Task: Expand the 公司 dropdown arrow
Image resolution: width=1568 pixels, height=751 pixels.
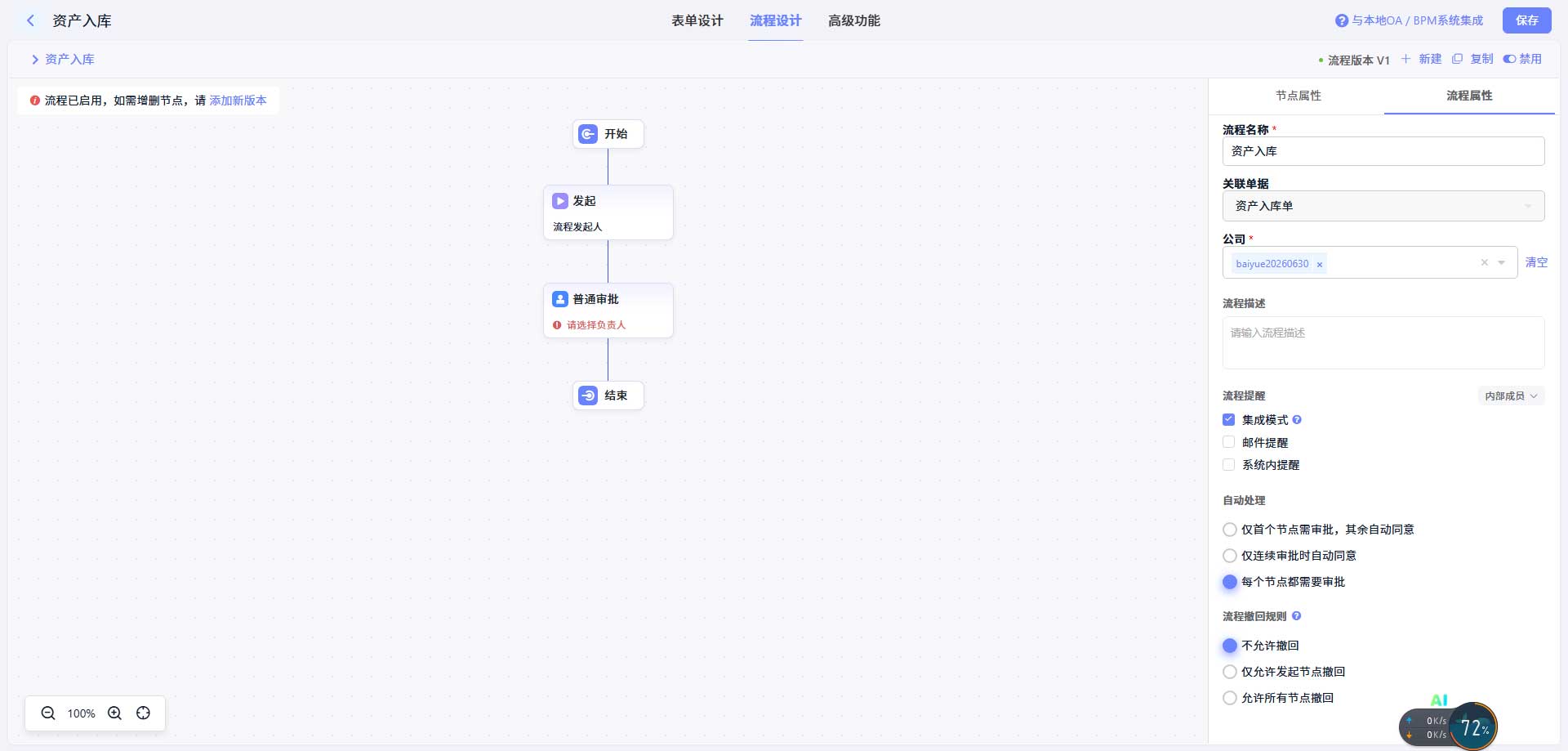Action: [1502, 262]
